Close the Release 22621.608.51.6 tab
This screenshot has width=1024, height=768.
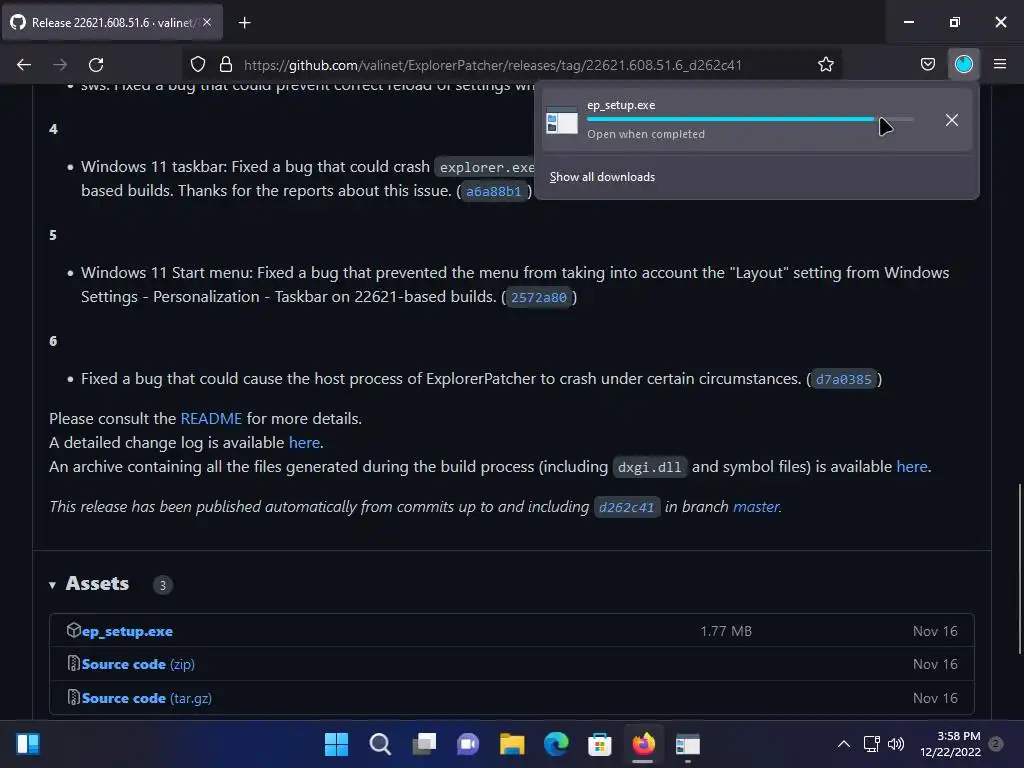pos(207,22)
